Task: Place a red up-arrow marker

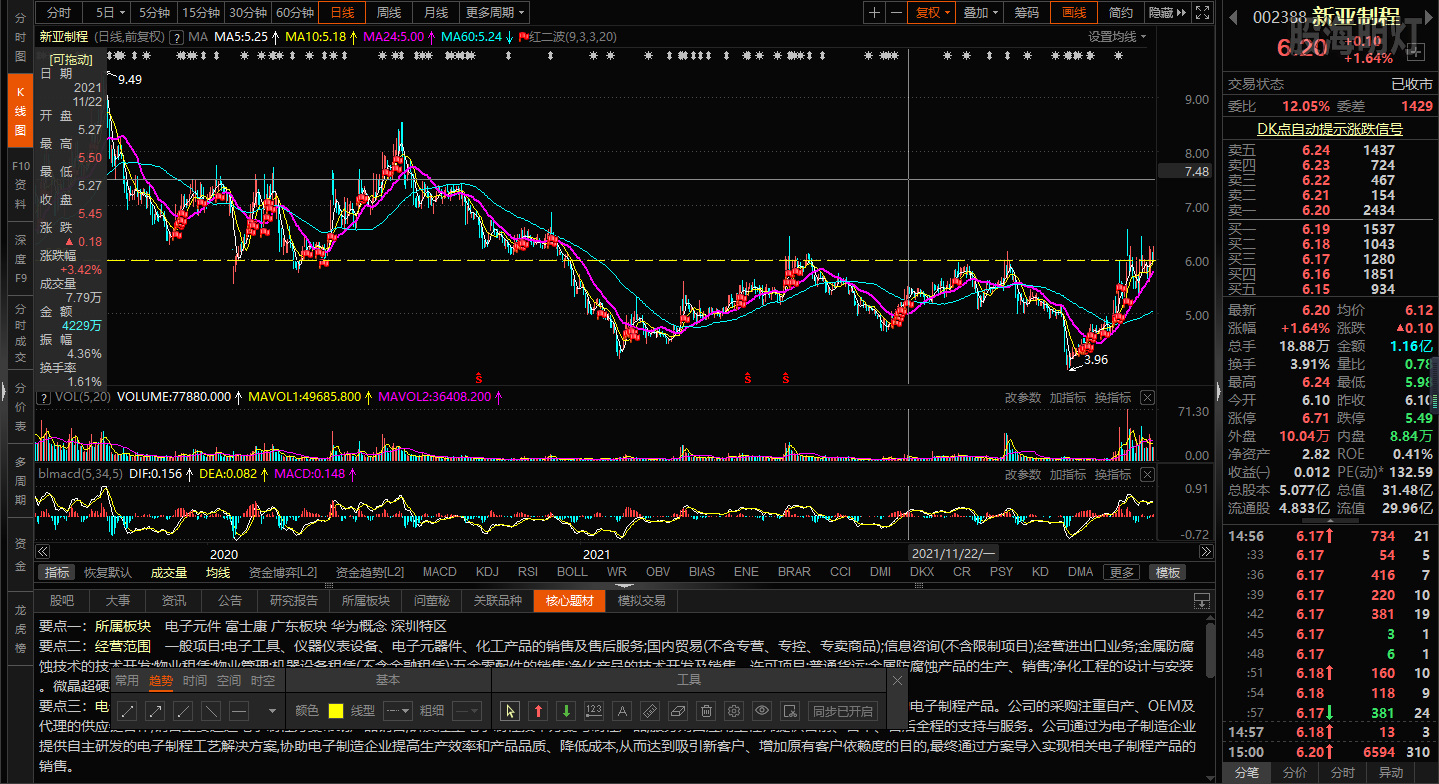Action: click(539, 711)
